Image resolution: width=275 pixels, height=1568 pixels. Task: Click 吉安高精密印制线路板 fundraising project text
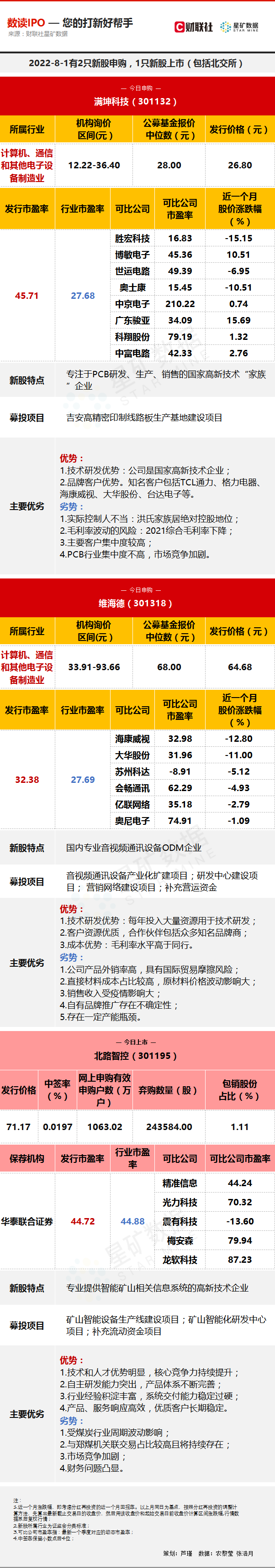tap(144, 417)
